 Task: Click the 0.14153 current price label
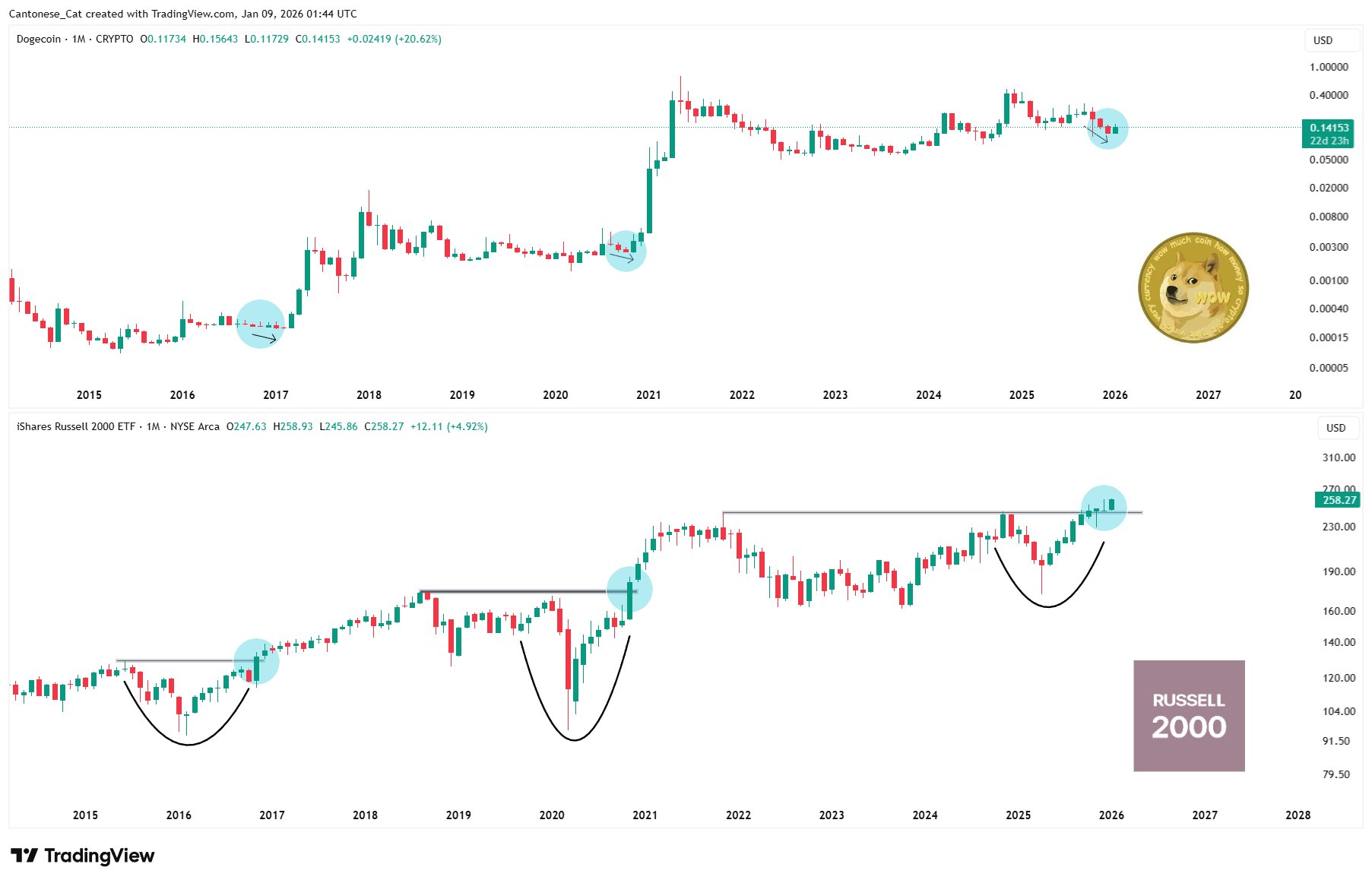pos(1329,128)
